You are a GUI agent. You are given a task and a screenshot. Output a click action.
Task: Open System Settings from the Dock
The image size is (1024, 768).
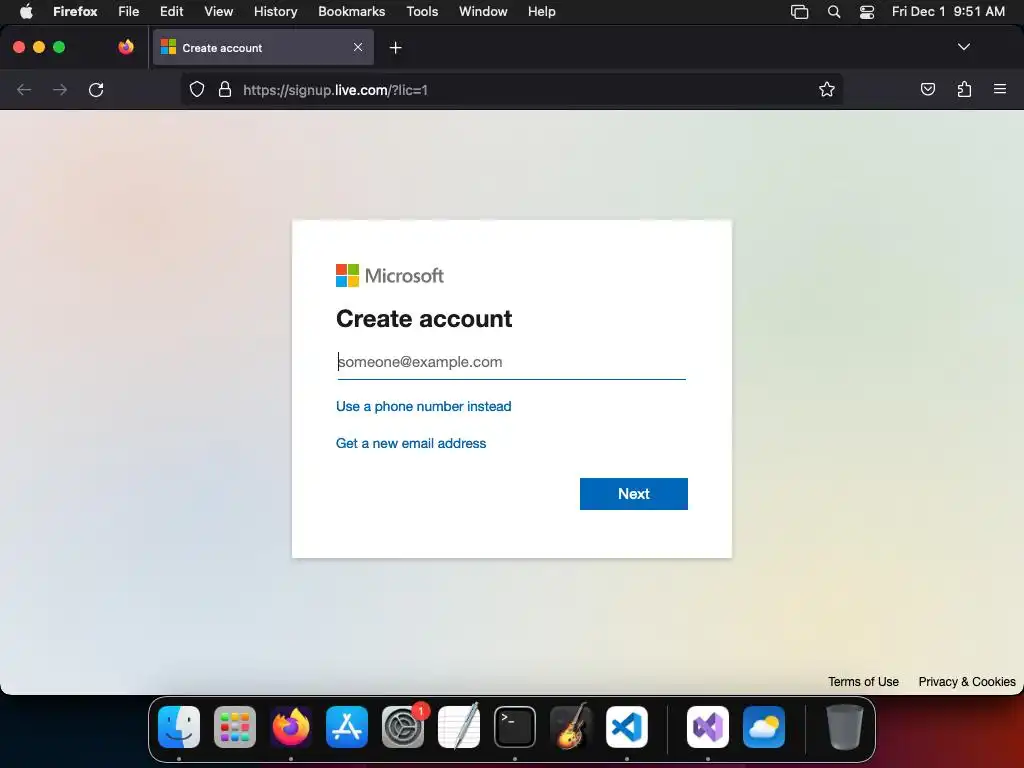pos(403,727)
